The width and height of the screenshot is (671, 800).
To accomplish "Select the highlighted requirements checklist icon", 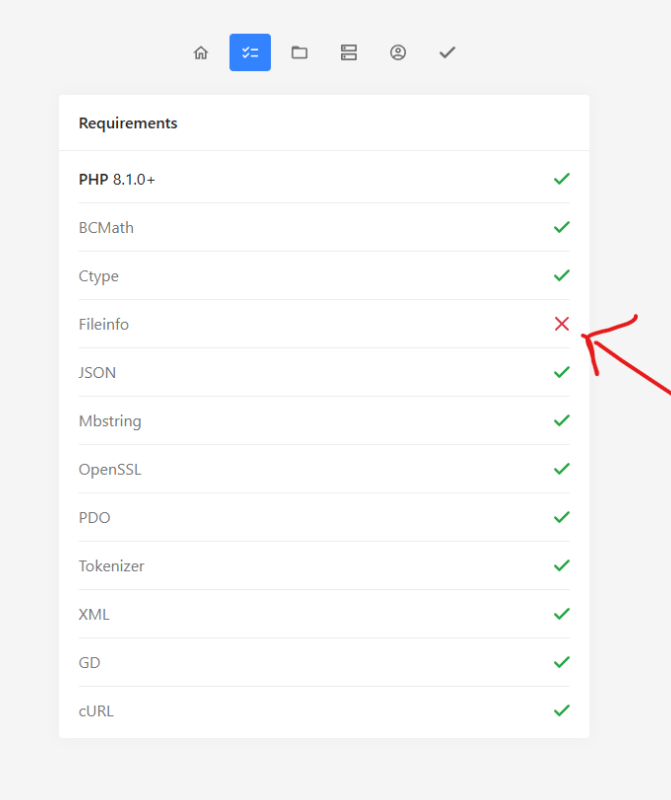I will 250,53.
